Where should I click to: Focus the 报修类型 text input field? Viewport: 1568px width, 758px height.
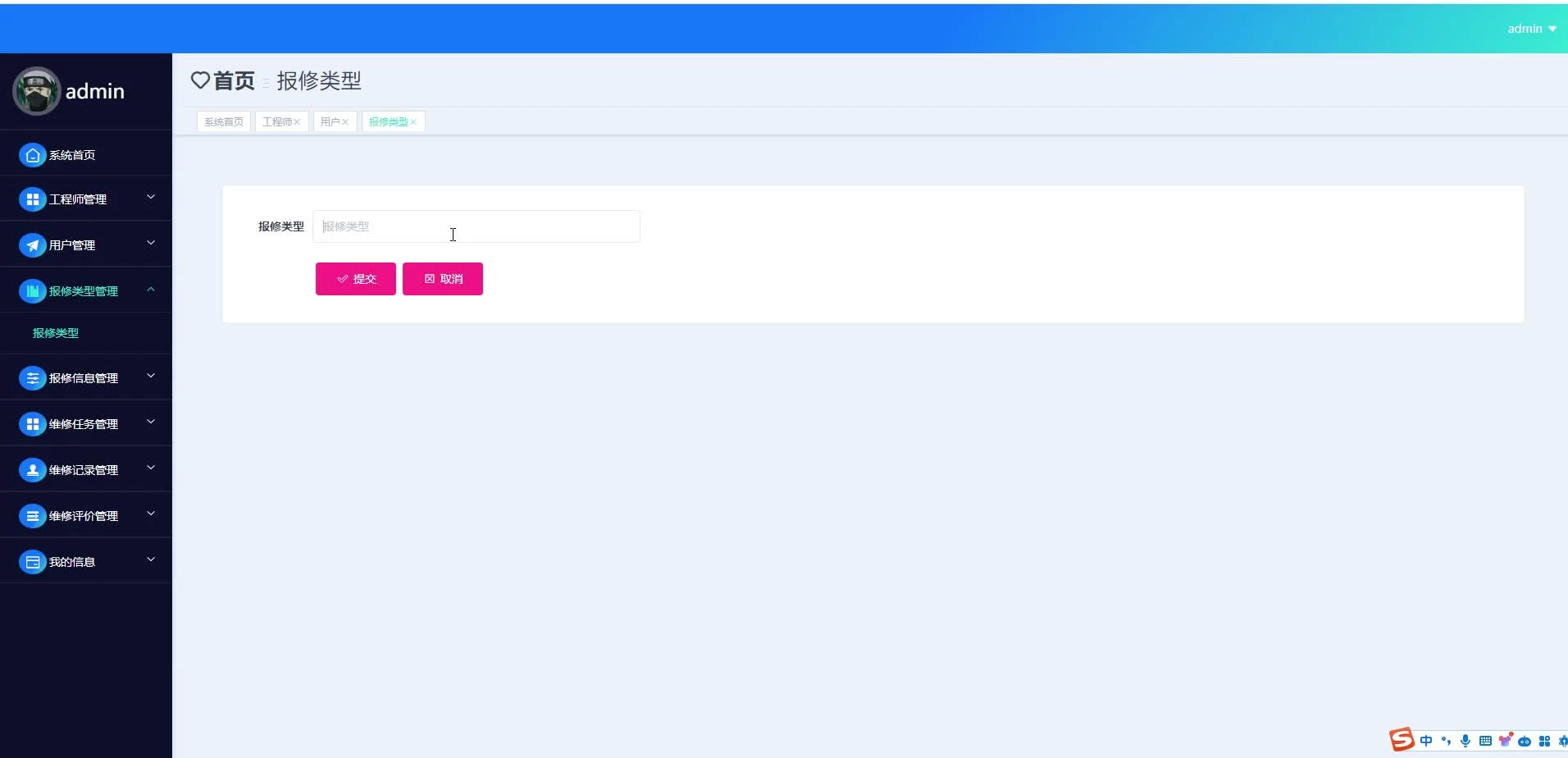(476, 226)
